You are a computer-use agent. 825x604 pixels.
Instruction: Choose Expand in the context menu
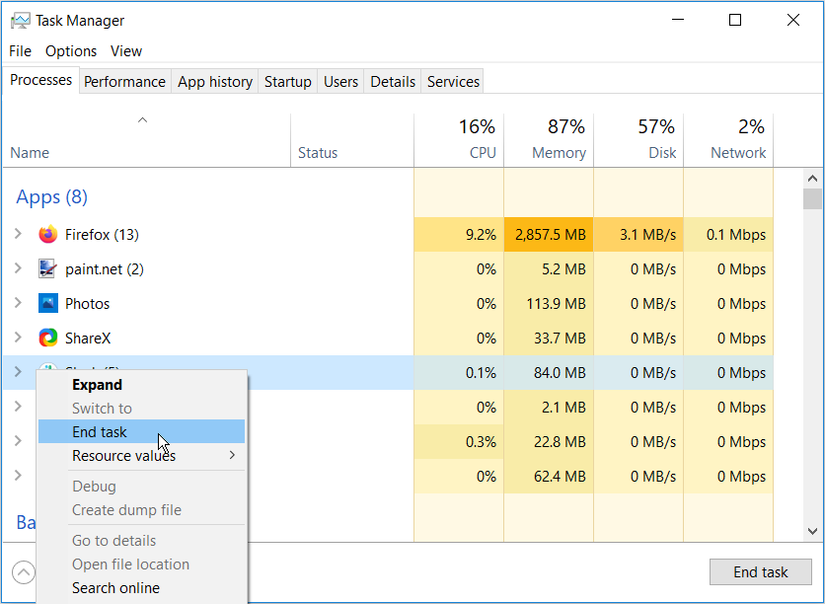point(142,385)
